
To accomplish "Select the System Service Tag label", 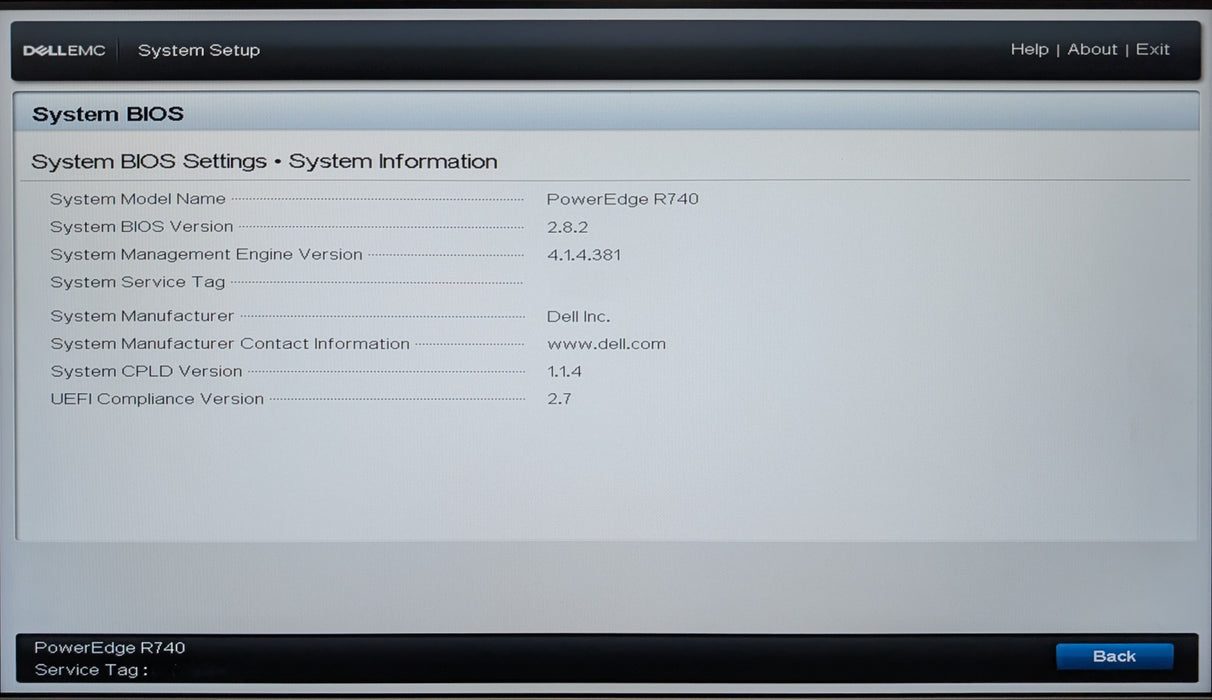I will [x=138, y=282].
